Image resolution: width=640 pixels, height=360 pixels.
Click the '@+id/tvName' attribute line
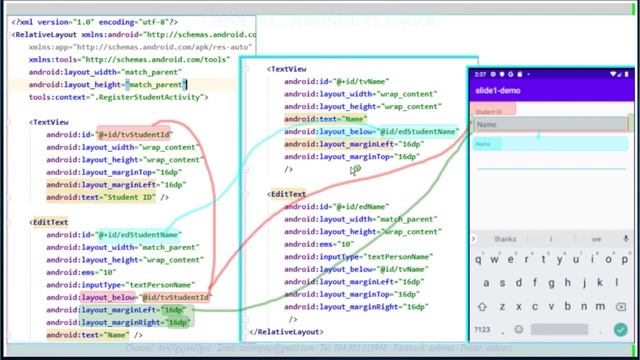click(337, 82)
